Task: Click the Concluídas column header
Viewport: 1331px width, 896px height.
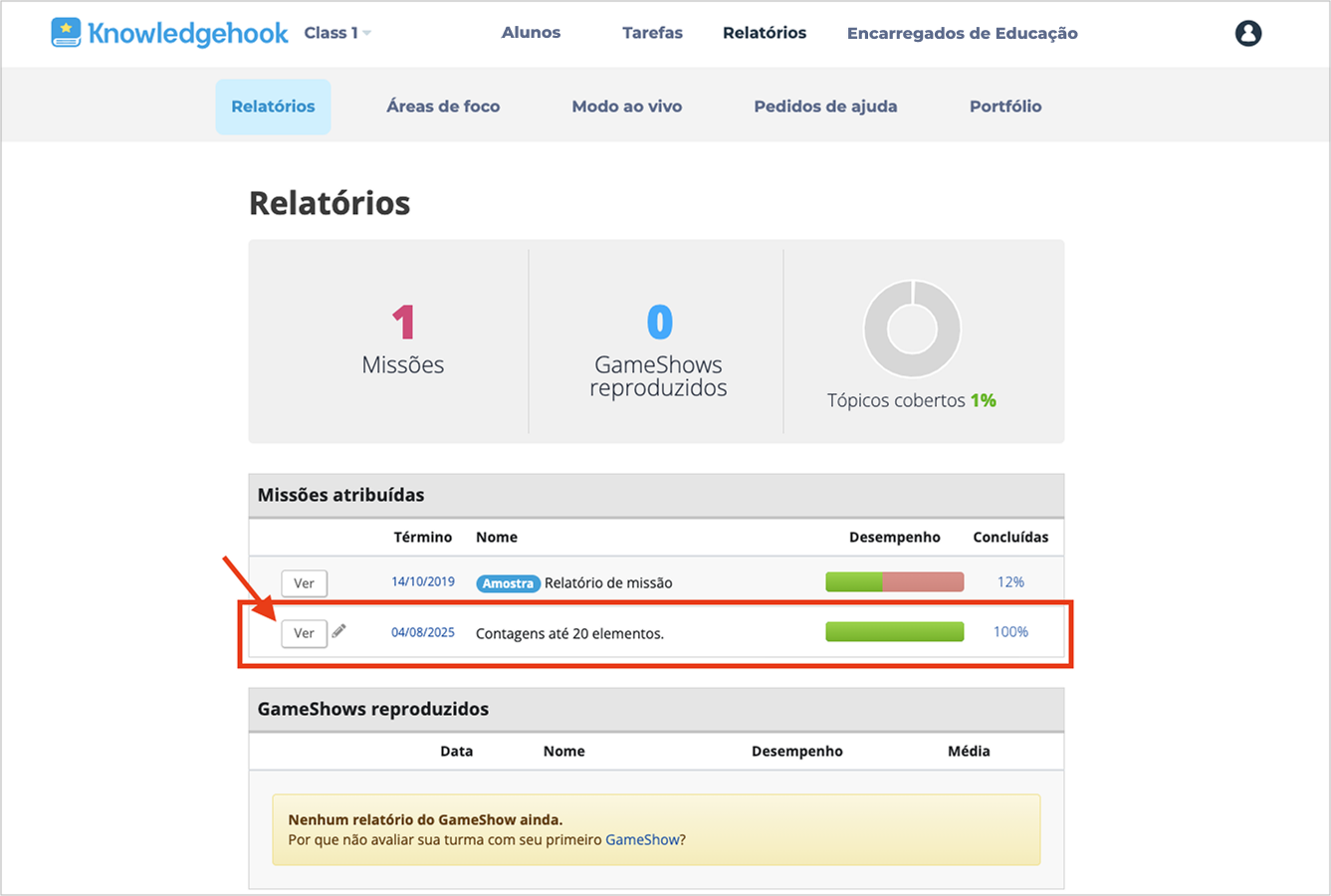Action: pyautogui.click(x=1010, y=537)
